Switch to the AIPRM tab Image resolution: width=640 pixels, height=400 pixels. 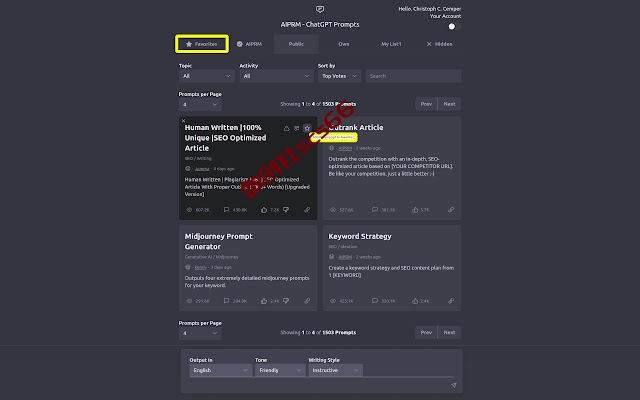click(x=249, y=44)
